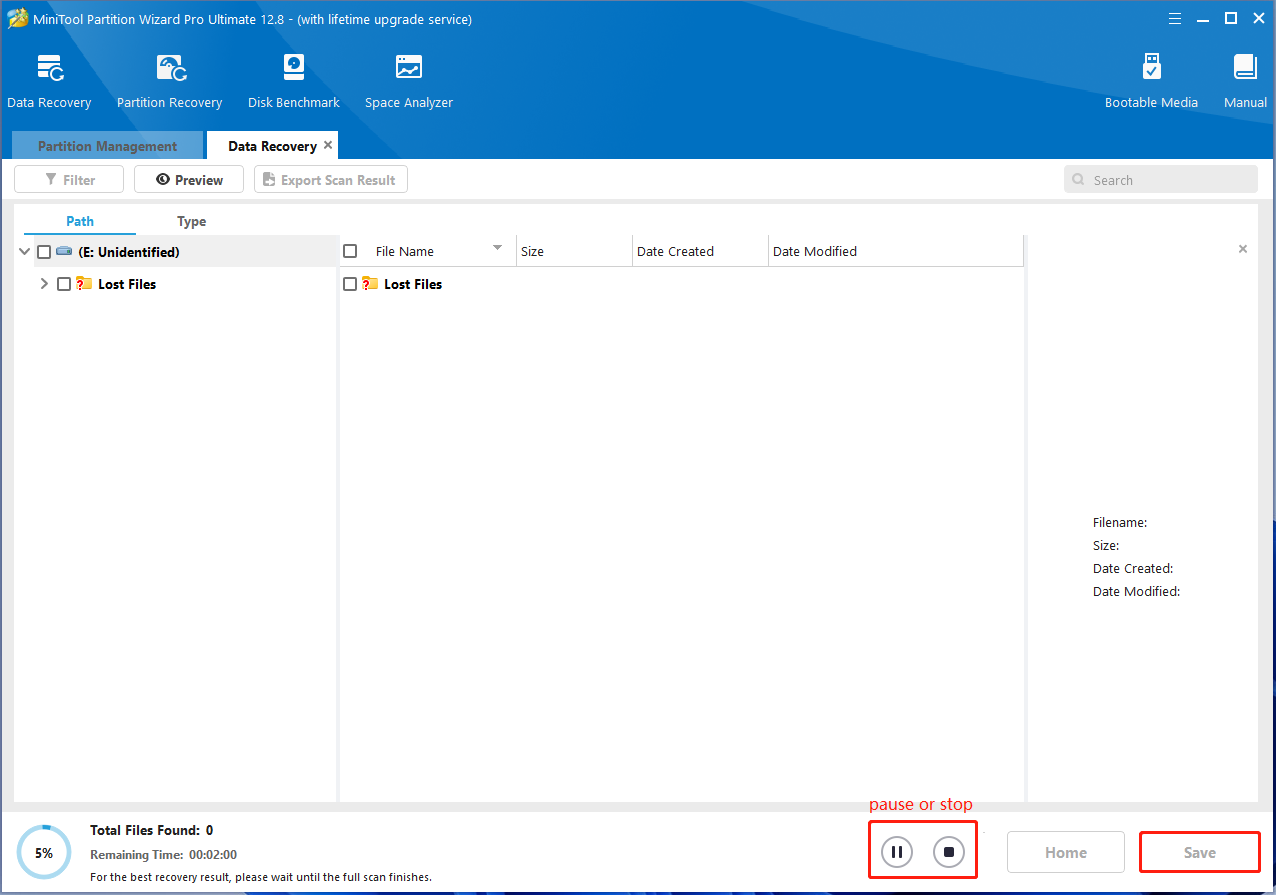Click the E: drive icon in tree
The width and height of the screenshot is (1276, 895).
[x=64, y=251]
